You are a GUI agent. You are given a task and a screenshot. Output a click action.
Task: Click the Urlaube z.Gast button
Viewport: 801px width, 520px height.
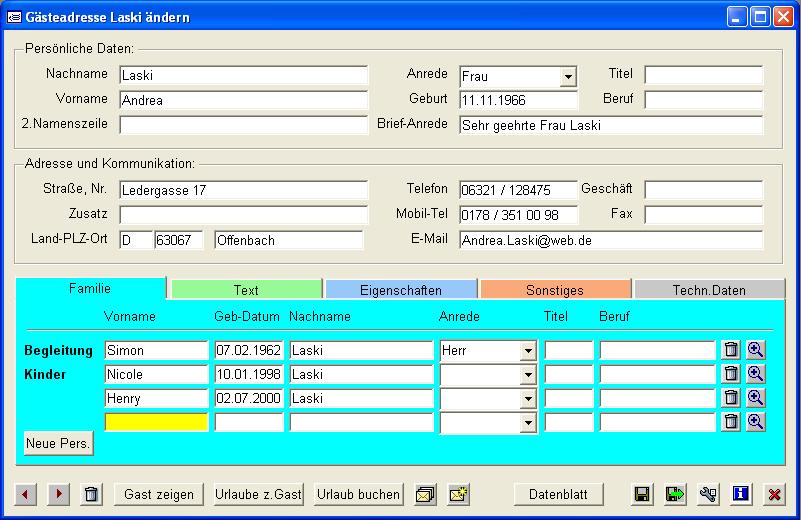(x=258, y=494)
